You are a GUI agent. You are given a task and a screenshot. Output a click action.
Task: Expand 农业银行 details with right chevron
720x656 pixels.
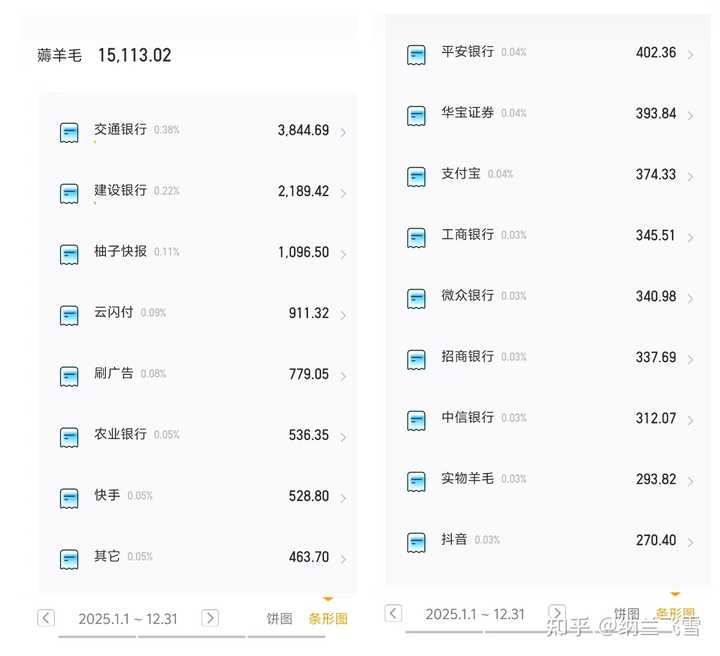click(x=343, y=437)
